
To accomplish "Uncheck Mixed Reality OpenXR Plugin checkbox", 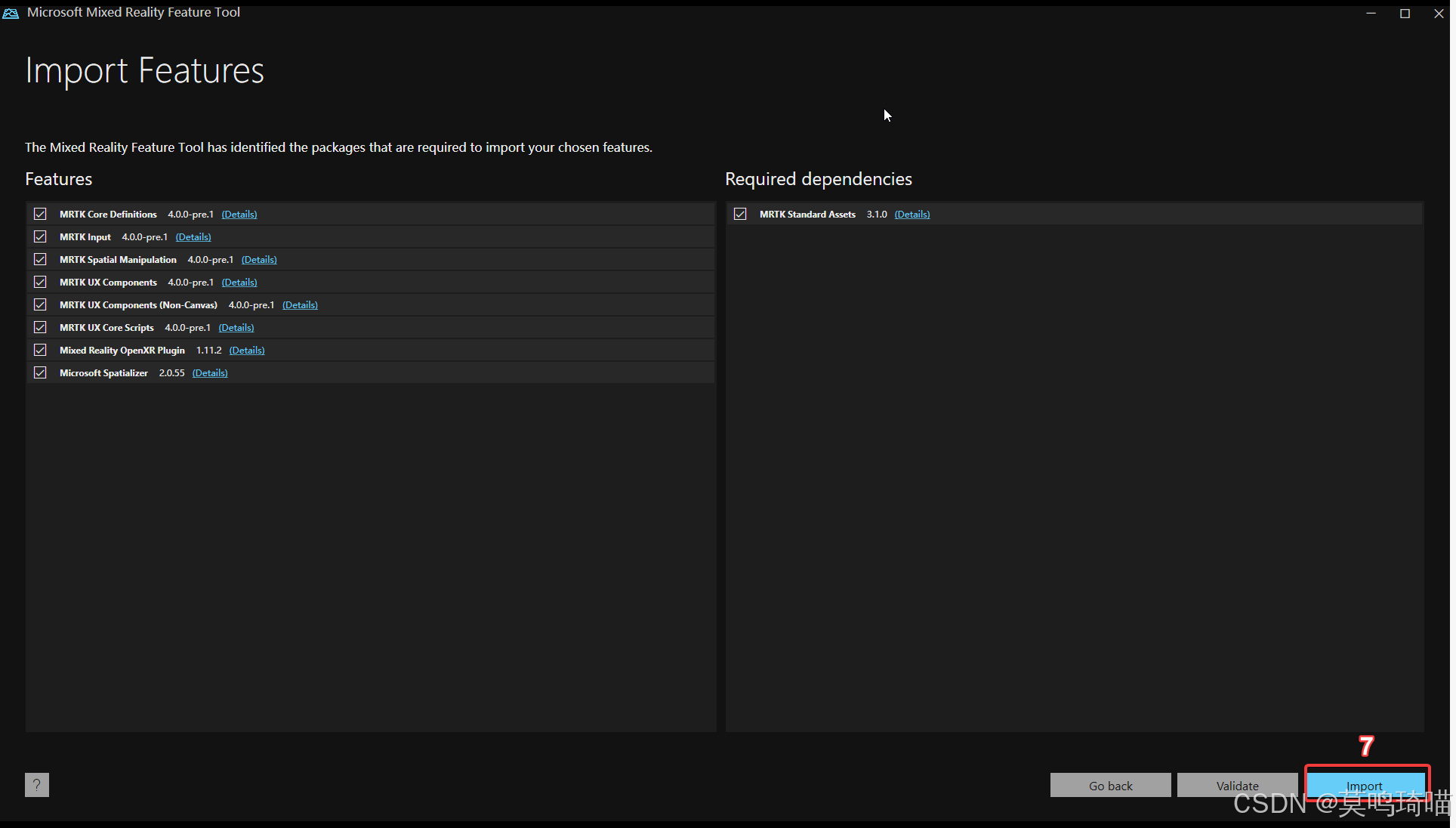I will tap(40, 351).
